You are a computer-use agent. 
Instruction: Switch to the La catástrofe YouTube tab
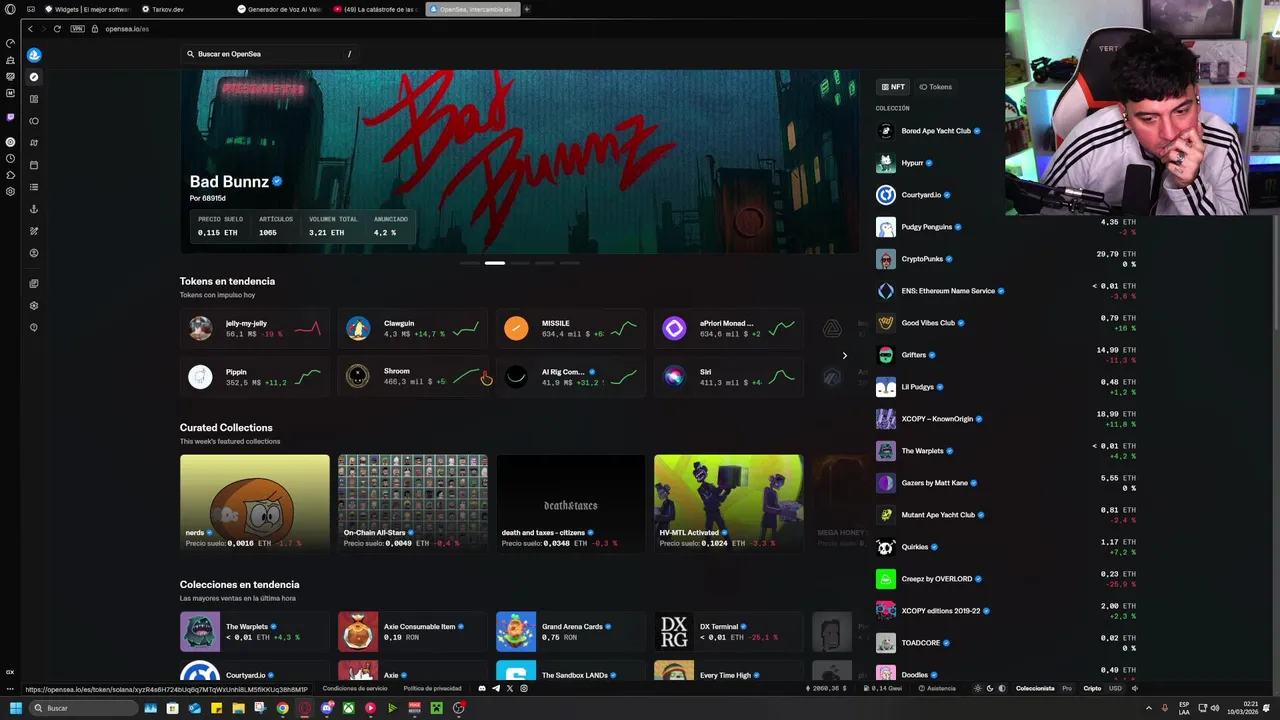click(374, 9)
